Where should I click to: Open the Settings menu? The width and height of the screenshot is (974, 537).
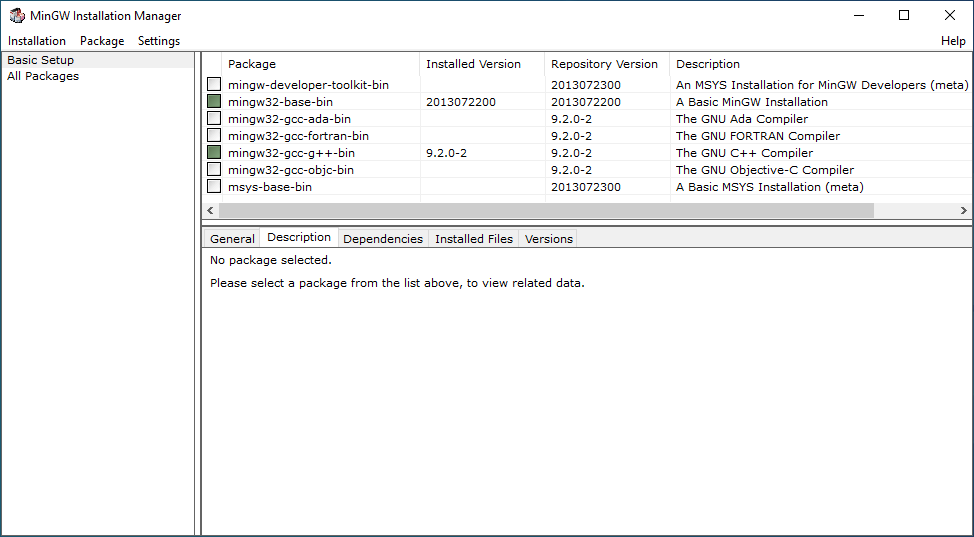coord(159,41)
